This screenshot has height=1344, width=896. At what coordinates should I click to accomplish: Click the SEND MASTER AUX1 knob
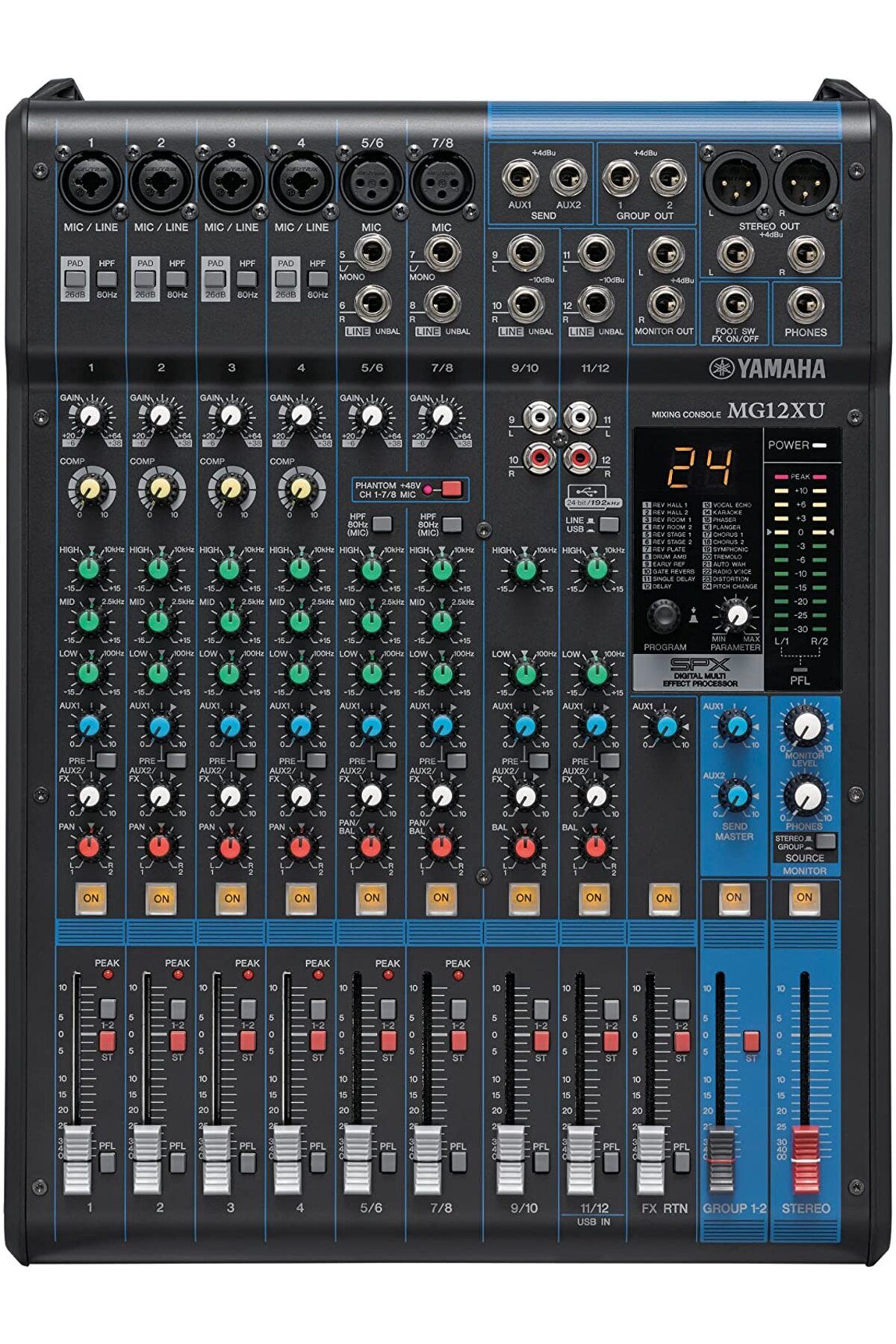735,725
